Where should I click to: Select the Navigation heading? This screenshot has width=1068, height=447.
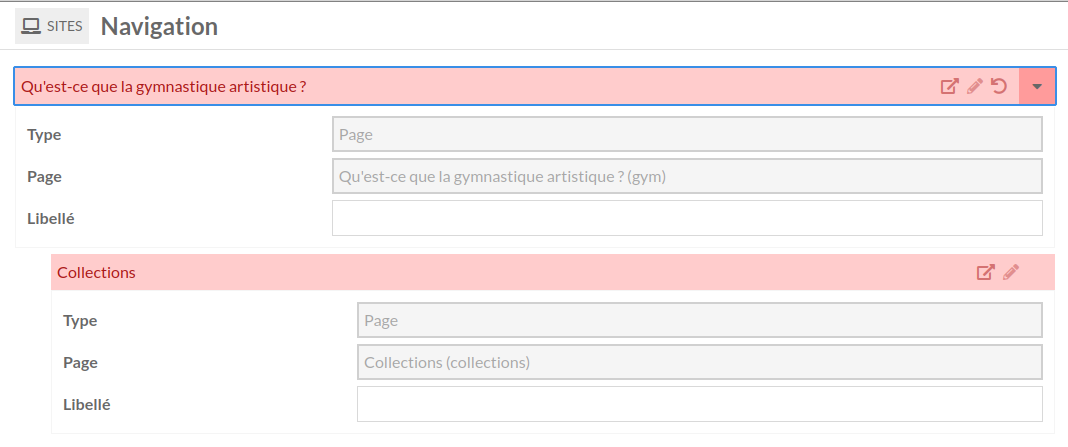pyautogui.click(x=159, y=27)
